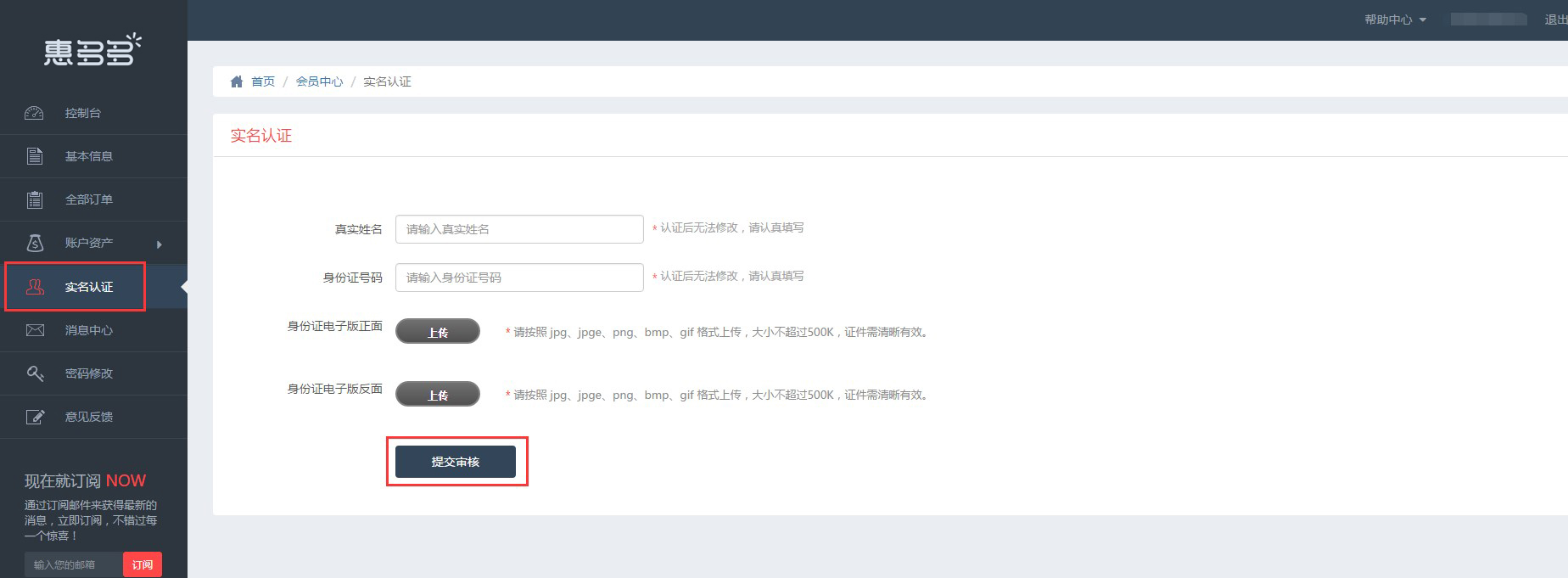Viewport: 1568px width, 578px height.
Task: Open the 帮助中心 dropdown menu
Action: [x=1395, y=20]
